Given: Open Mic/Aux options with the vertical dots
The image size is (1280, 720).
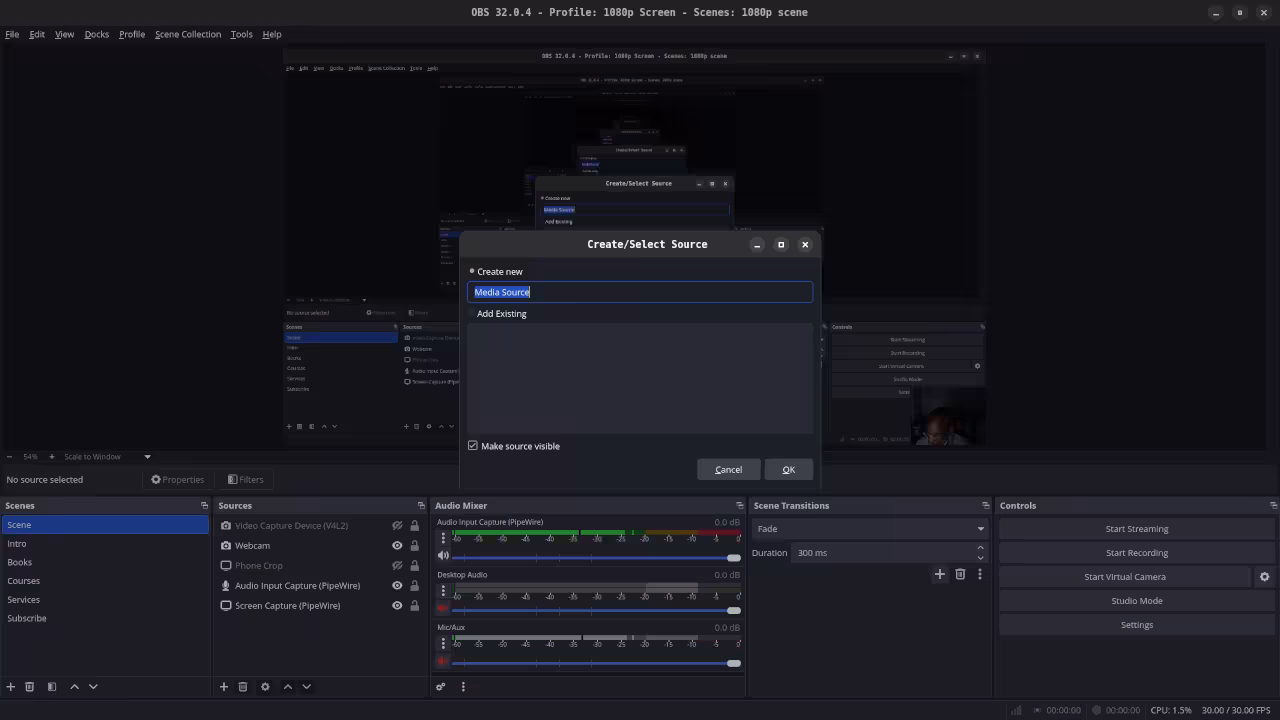Looking at the screenshot, I should tap(443, 643).
